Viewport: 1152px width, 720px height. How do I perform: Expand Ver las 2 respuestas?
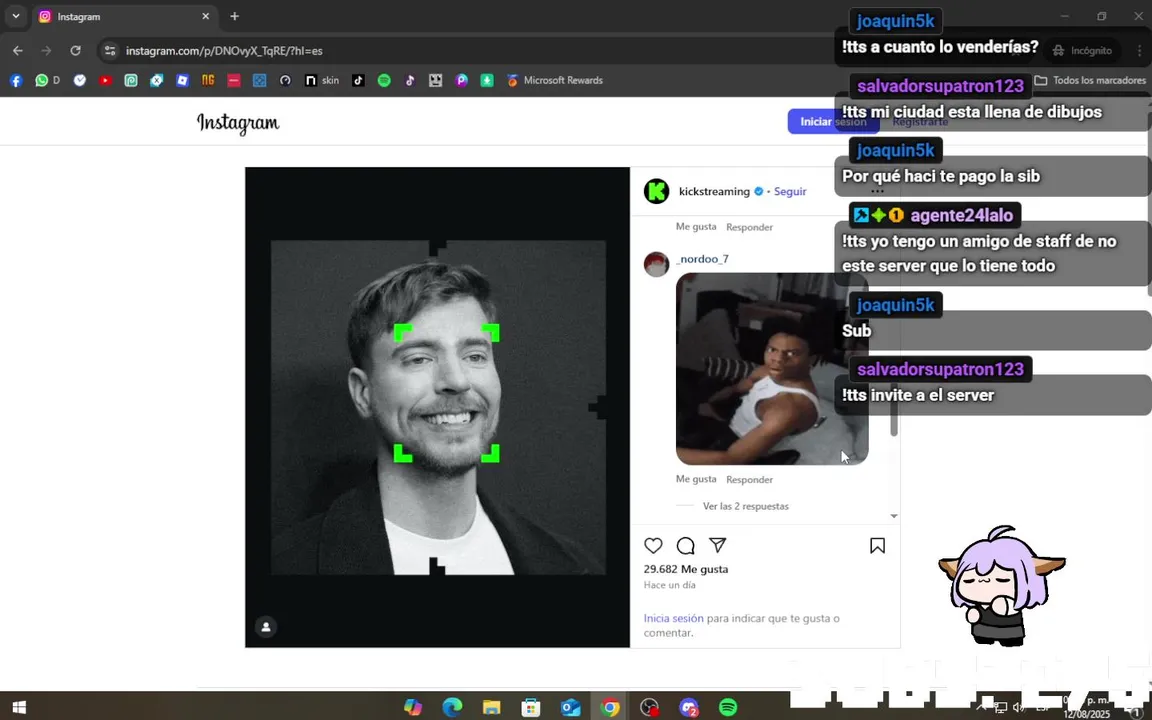(746, 506)
